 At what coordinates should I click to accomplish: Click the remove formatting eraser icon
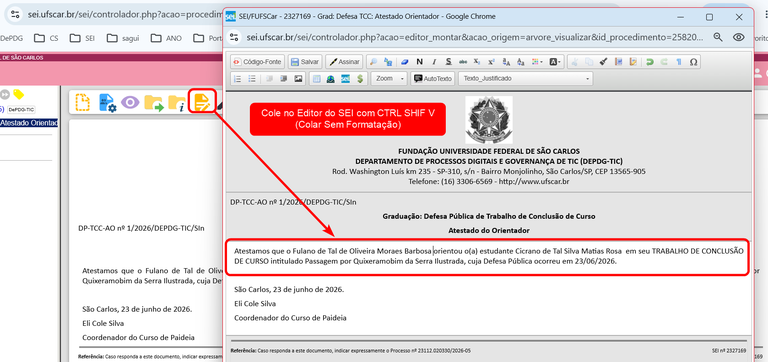[x=405, y=62]
